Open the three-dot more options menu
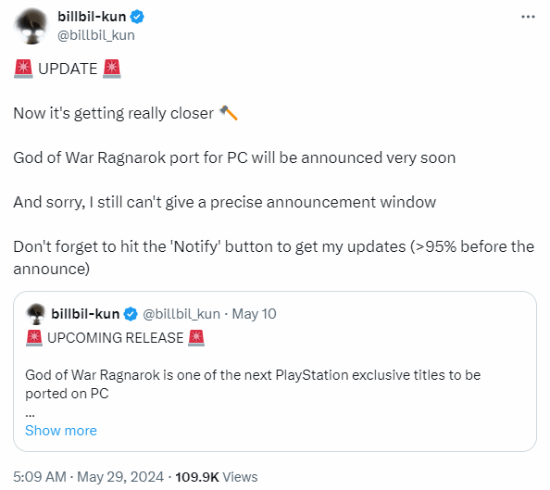 pyautogui.click(x=528, y=17)
